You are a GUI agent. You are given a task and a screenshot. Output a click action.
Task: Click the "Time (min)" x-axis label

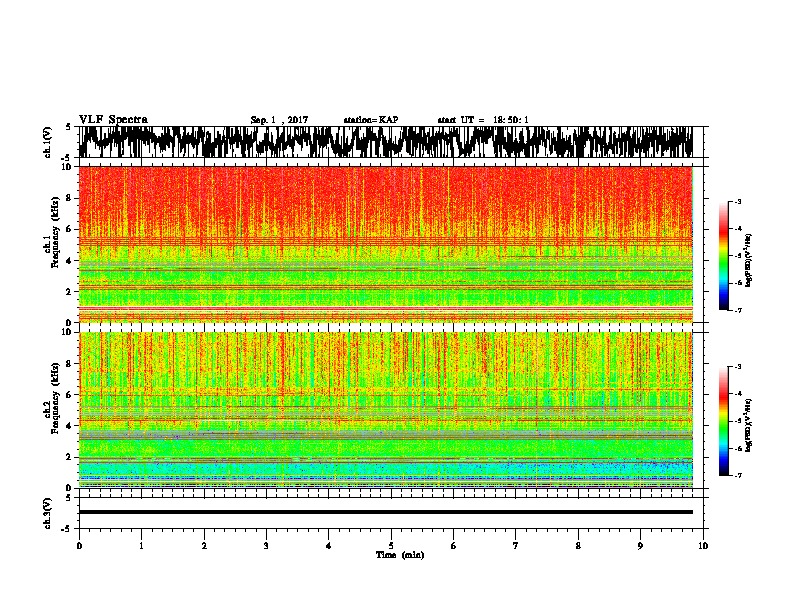coord(400,555)
